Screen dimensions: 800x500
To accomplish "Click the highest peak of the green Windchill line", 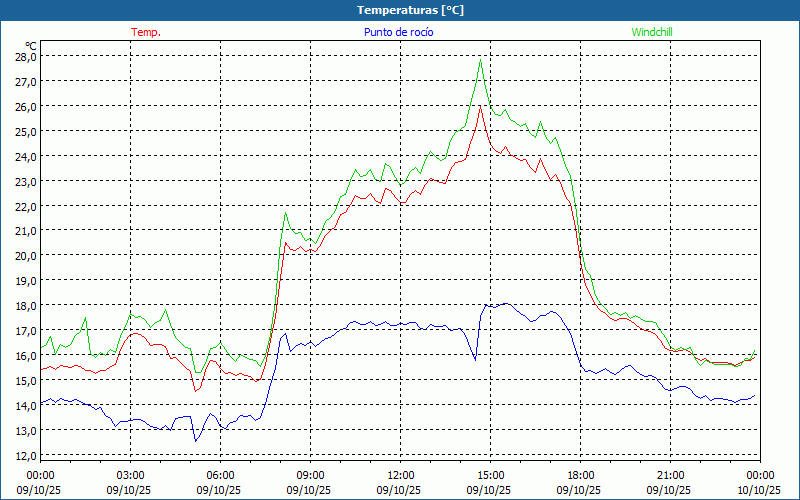I will tap(481, 59).
